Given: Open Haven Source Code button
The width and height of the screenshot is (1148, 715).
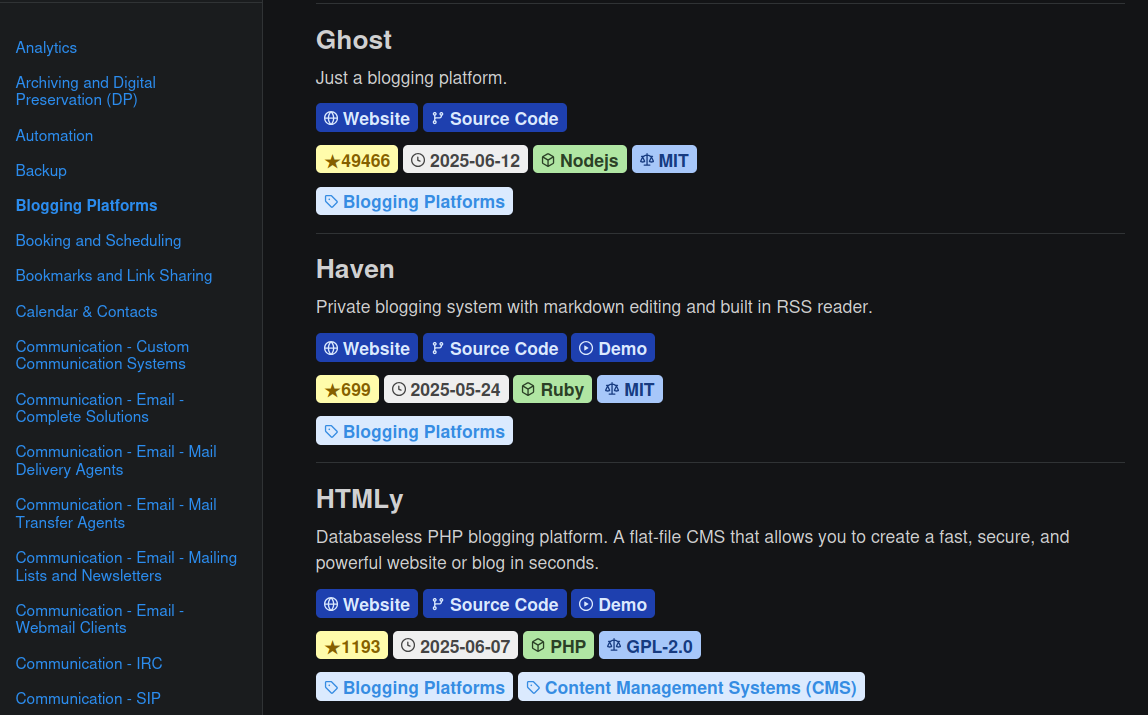Looking at the screenshot, I should pos(495,348).
